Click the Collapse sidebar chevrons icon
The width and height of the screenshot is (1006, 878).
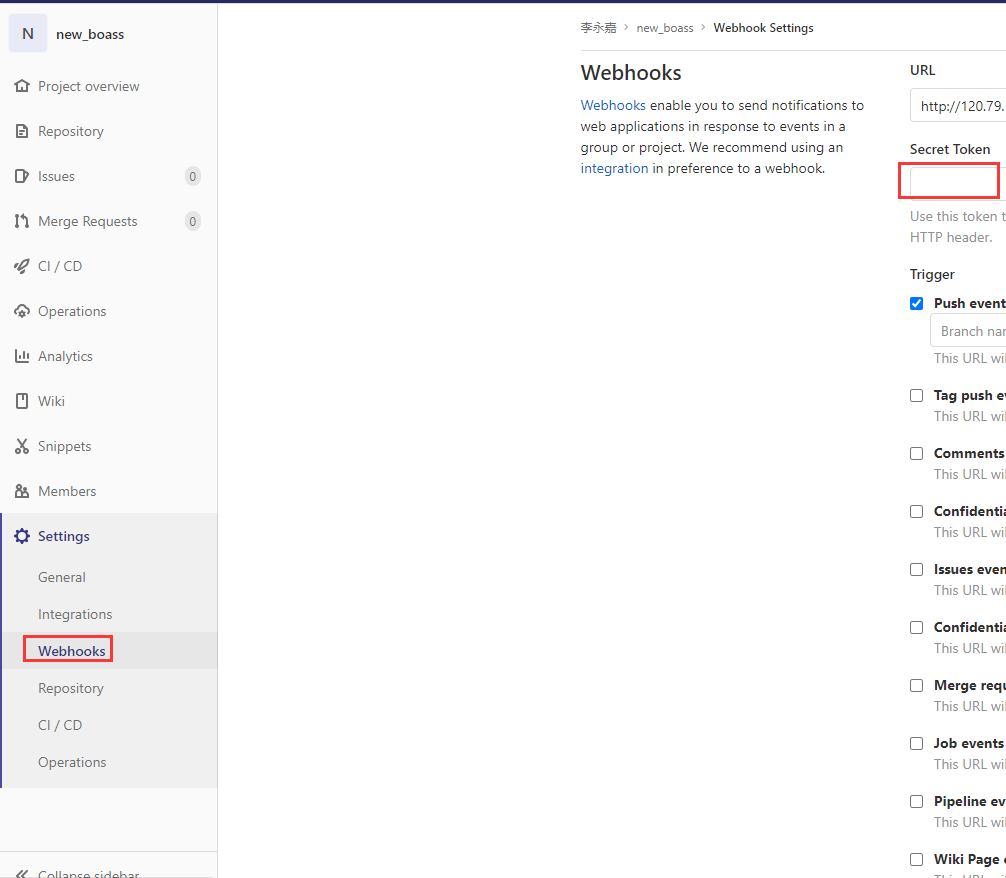pos(22,874)
